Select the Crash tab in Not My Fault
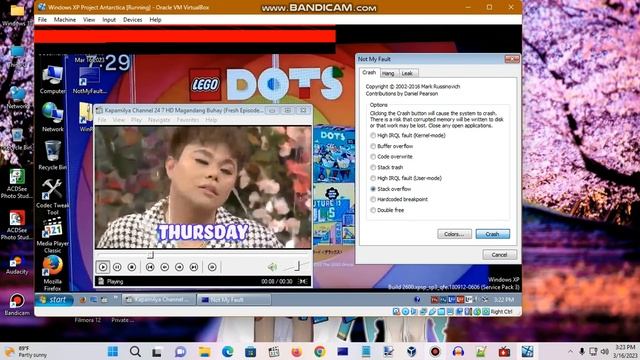Viewport: 640px width, 360px height. tap(369, 72)
